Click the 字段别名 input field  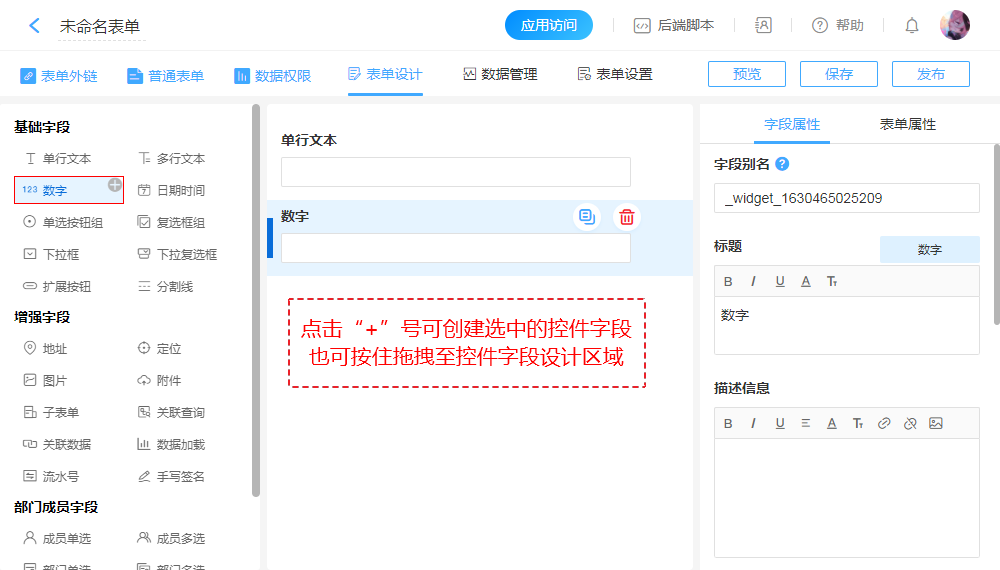(x=846, y=198)
